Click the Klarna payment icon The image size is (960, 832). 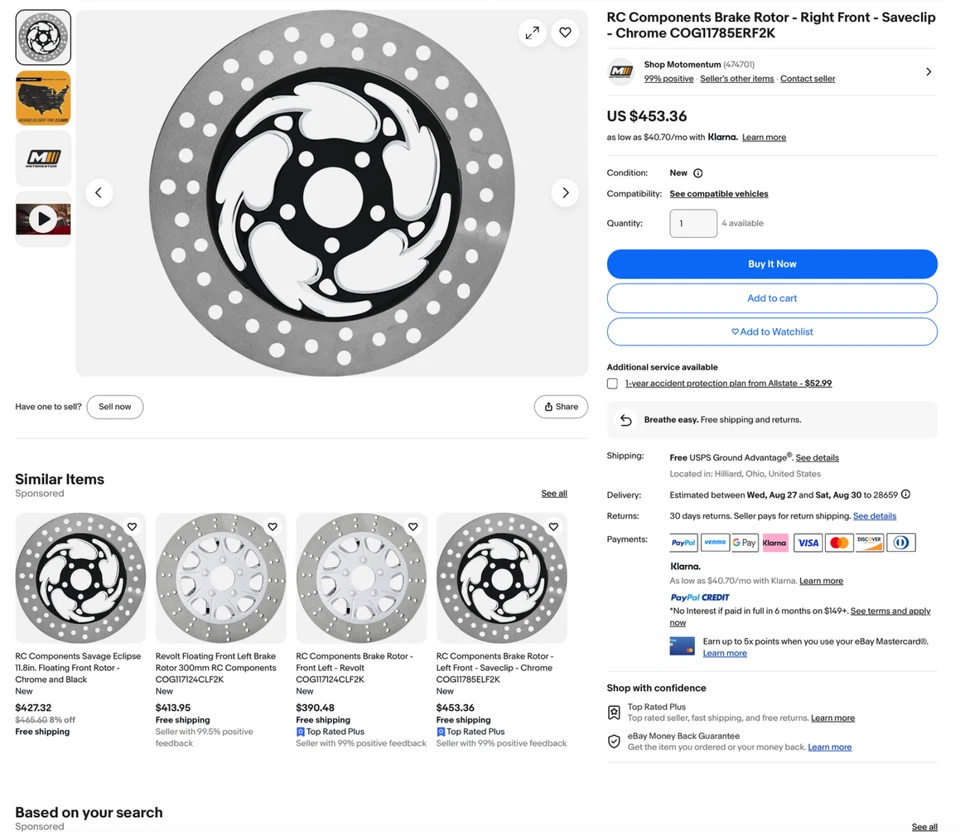coord(776,542)
